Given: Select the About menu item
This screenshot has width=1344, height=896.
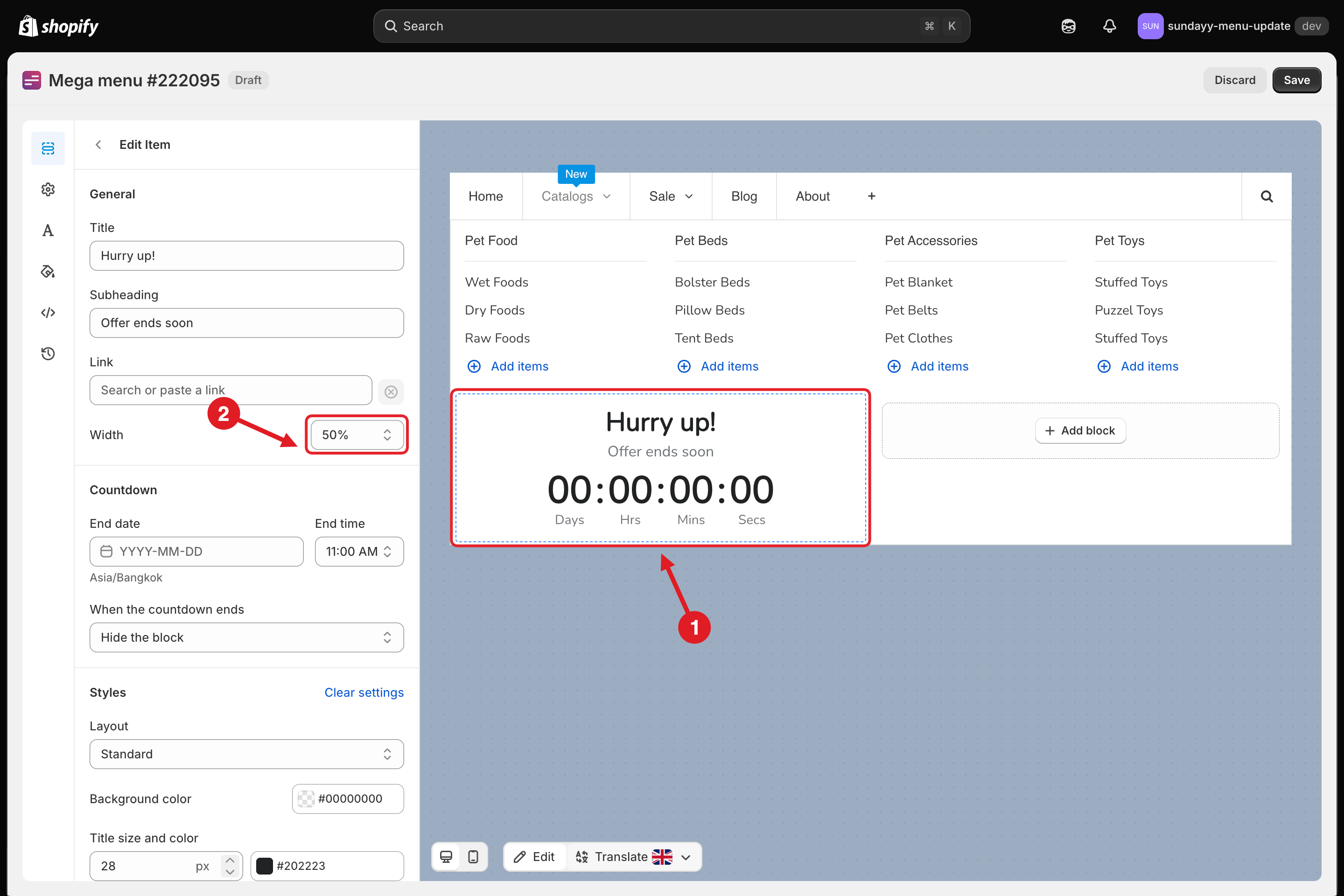Looking at the screenshot, I should click(812, 196).
